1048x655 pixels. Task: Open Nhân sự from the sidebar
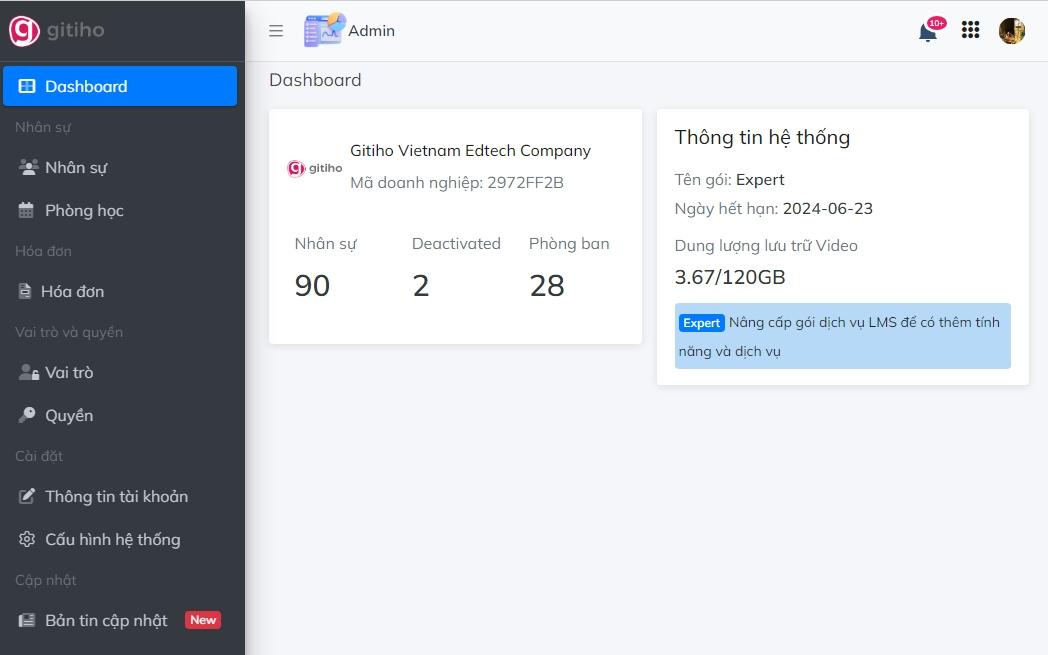(x=76, y=167)
